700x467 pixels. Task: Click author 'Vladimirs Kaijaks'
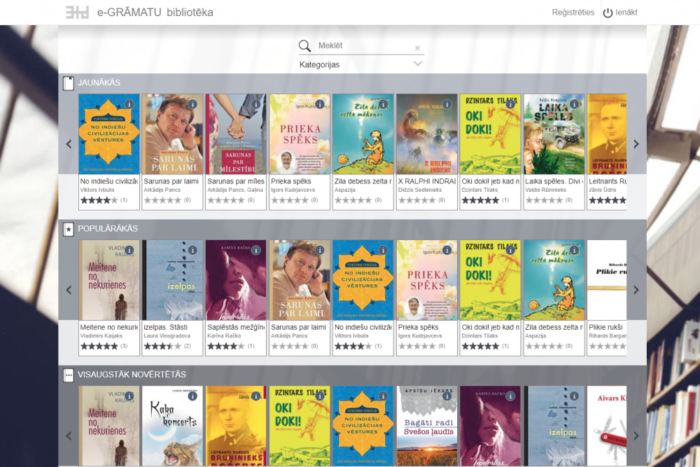(x=100, y=336)
